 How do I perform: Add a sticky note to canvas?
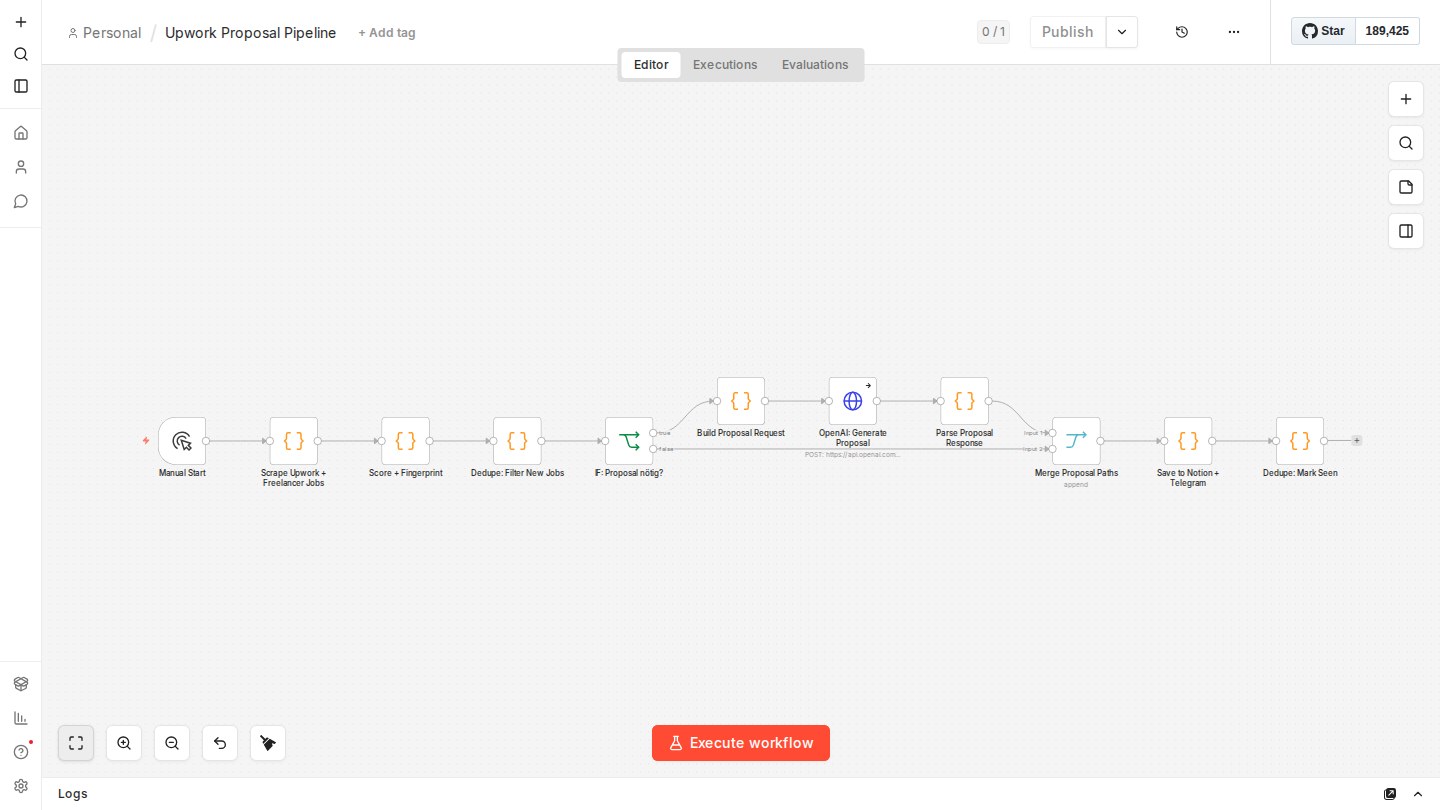(x=1406, y=187)
